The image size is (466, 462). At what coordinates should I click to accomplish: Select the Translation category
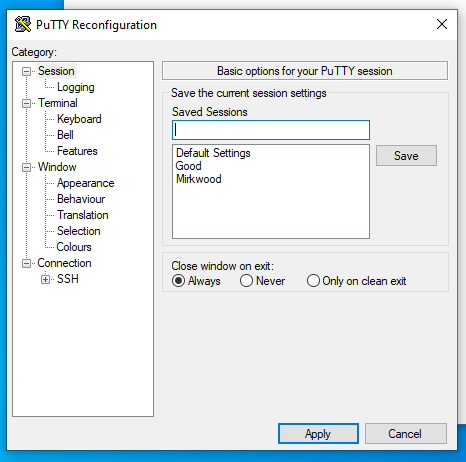point(83,215)
